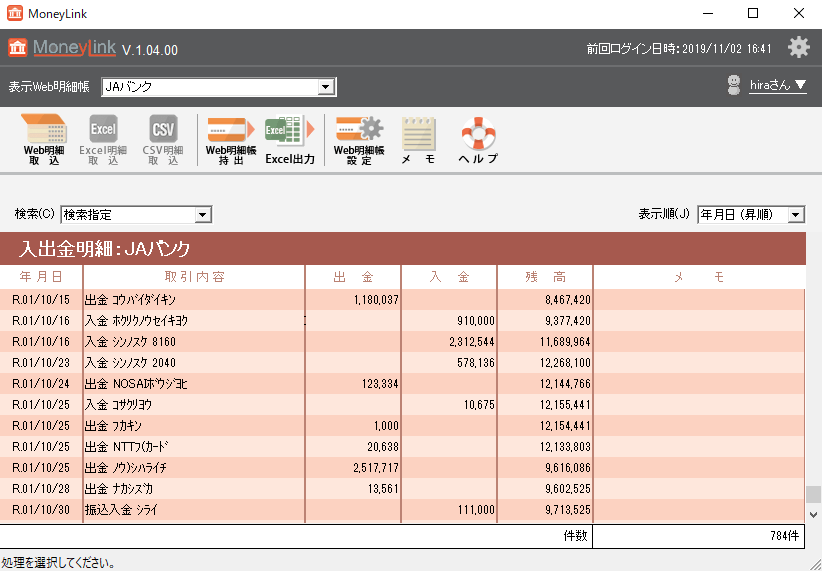This screenshot has width=822, height=571.
Task: Click the deposit amount 578,136
Action: [x=475, y=363]
